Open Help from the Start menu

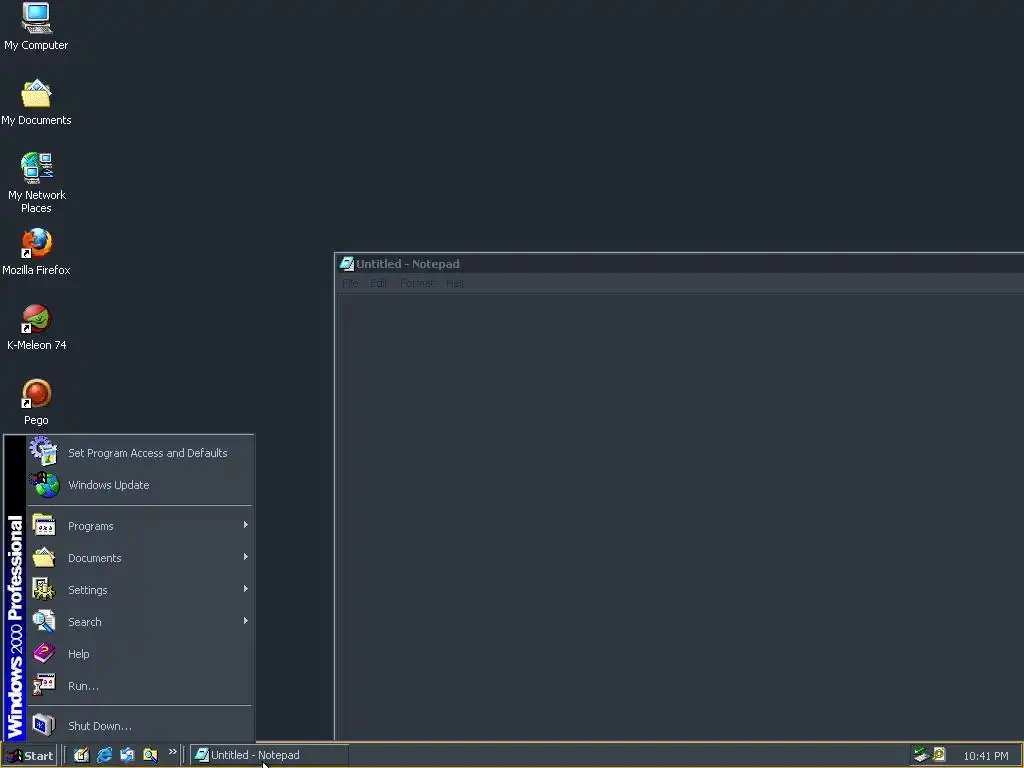point(140,654)
